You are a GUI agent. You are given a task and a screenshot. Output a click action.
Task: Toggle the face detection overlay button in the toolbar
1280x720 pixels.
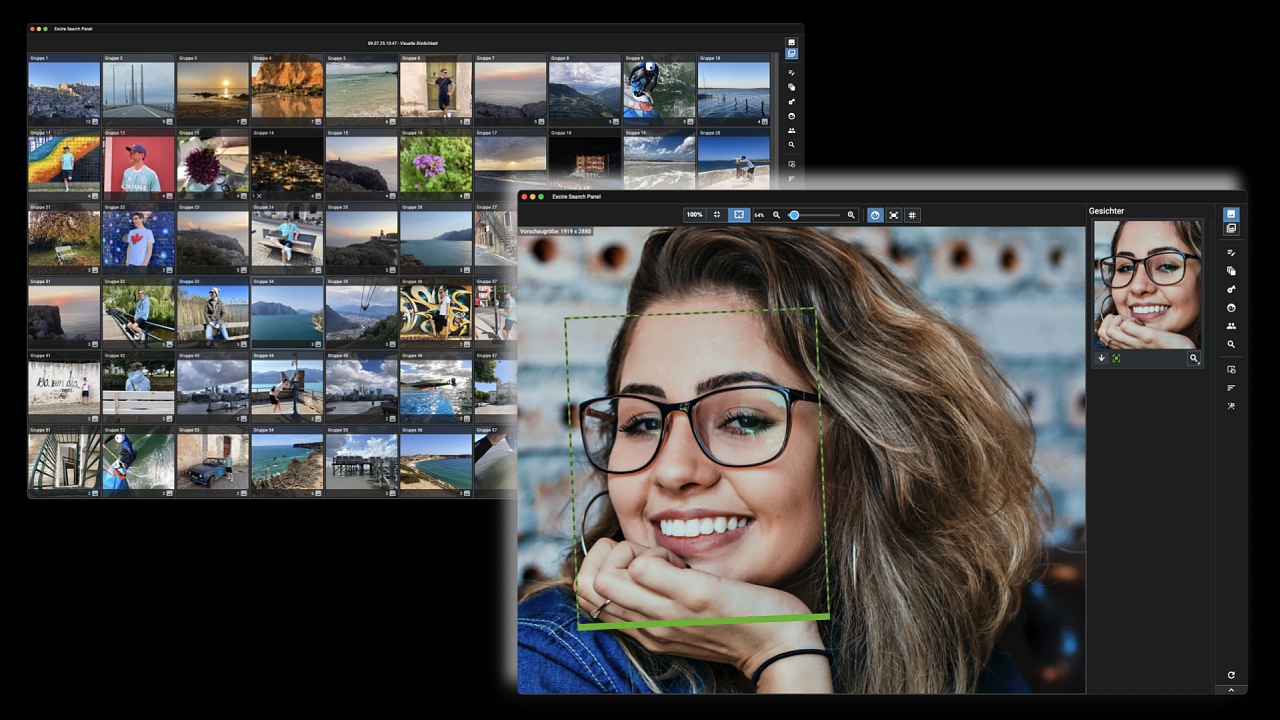pos(875,215)
